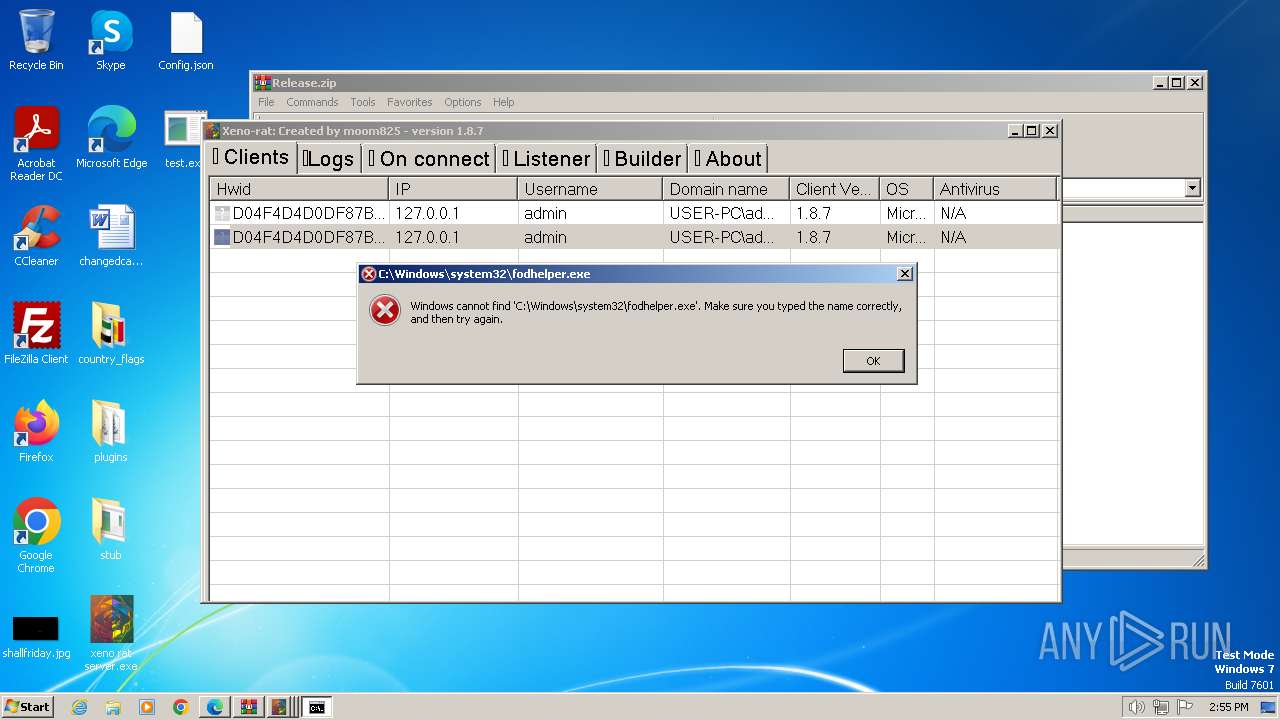Open Windows Media Player taskbar icon
This screenshot has width=1280, height=720.
pos(147,707)
